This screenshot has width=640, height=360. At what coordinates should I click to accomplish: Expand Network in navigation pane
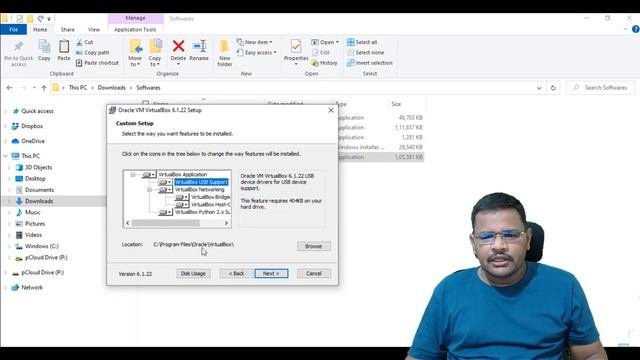pyautogui.click(x=6, y=287)
